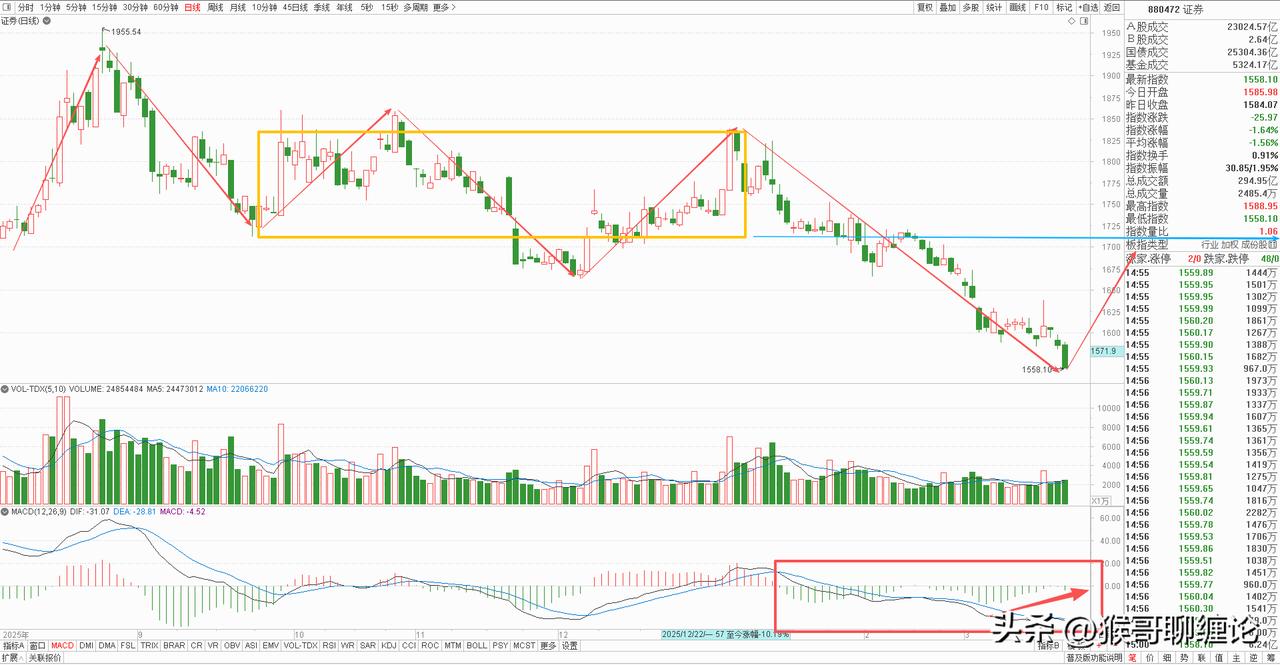Select the 15分钟 period

[104, 7]
